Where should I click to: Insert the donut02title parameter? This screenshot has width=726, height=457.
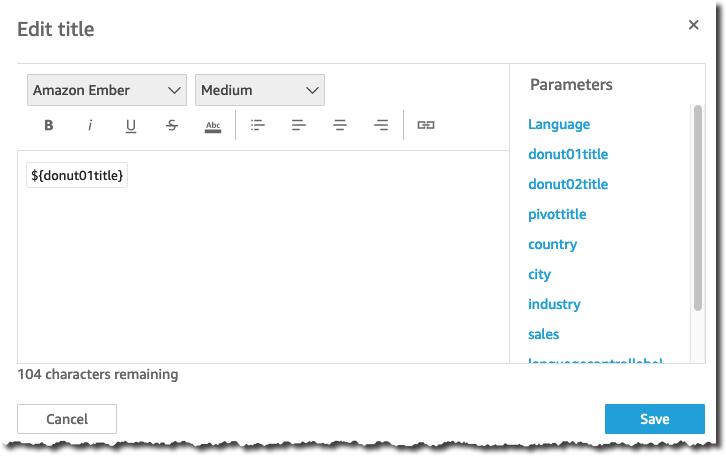pyautogui.click(x=568, y=184)
